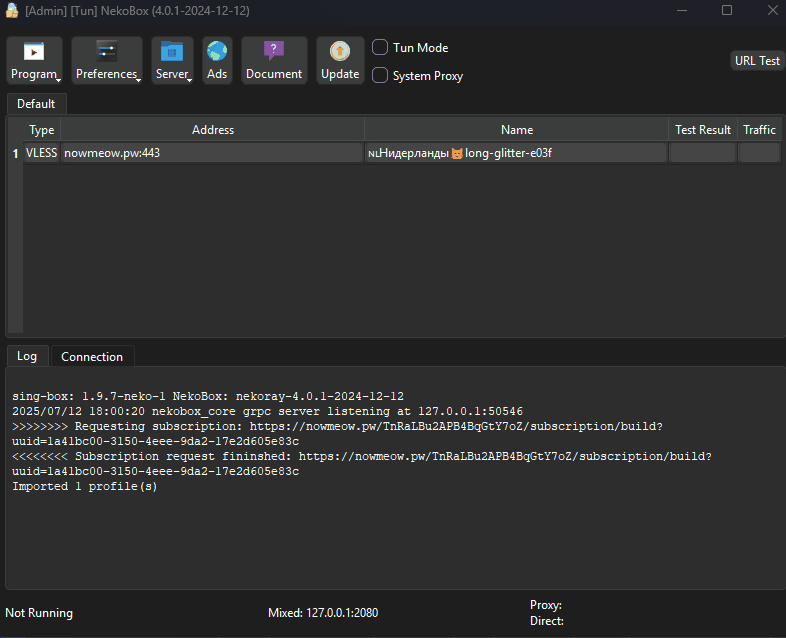Expand the Server dropdown arrow

(x=189, y=79)
